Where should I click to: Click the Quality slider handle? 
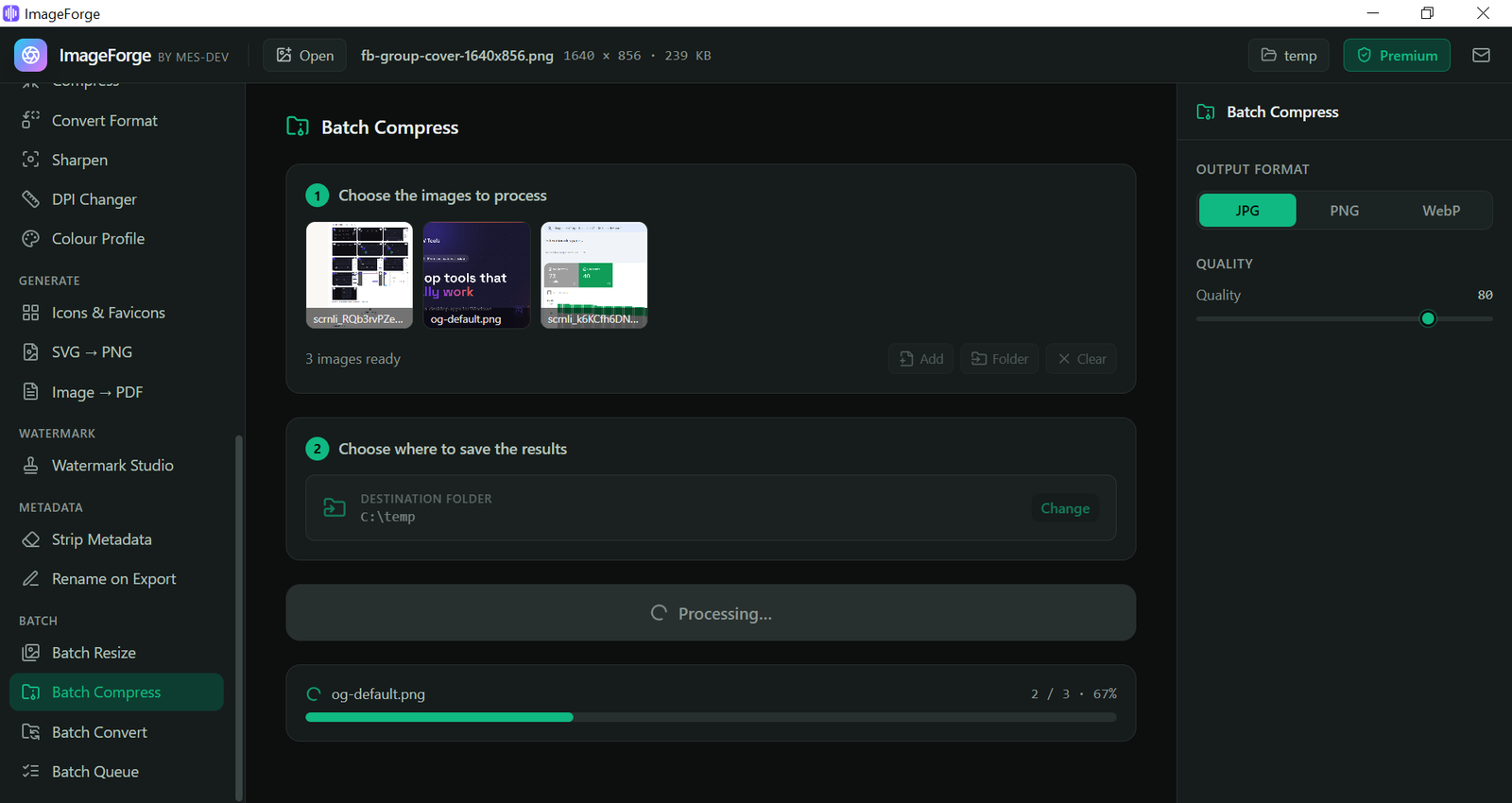coord(1428,318)
